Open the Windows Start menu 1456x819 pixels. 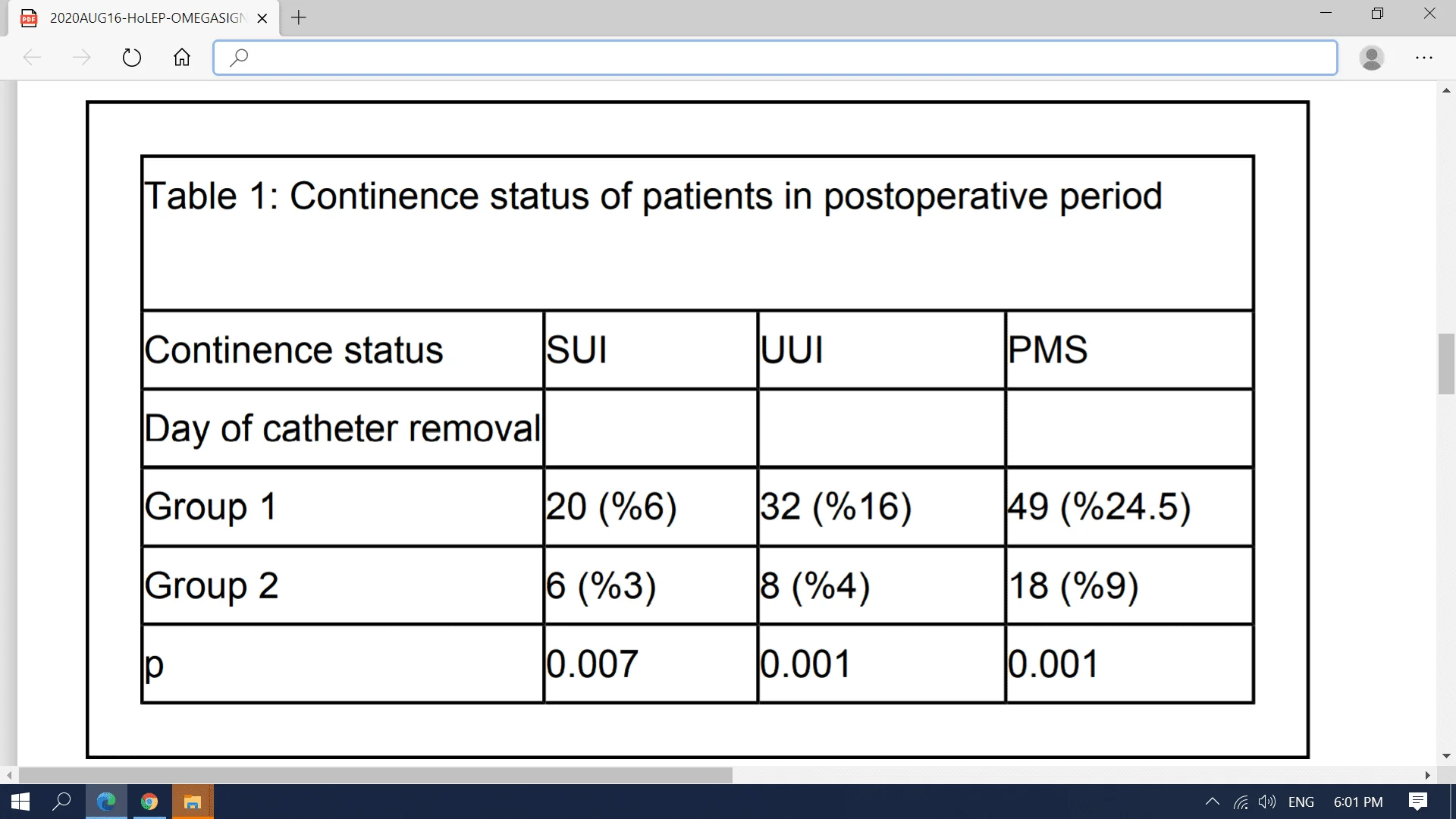pos(20,802)
